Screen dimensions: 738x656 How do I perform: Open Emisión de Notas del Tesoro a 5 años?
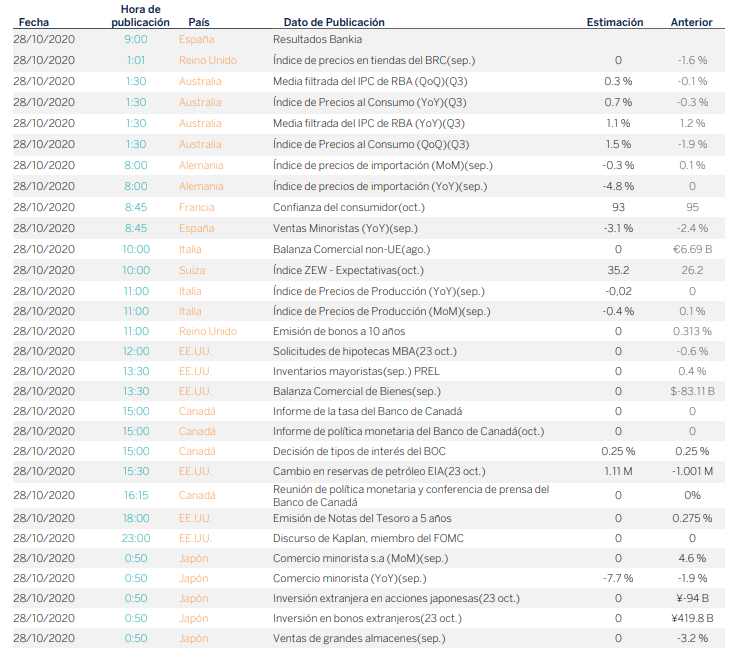pos(362,518)
